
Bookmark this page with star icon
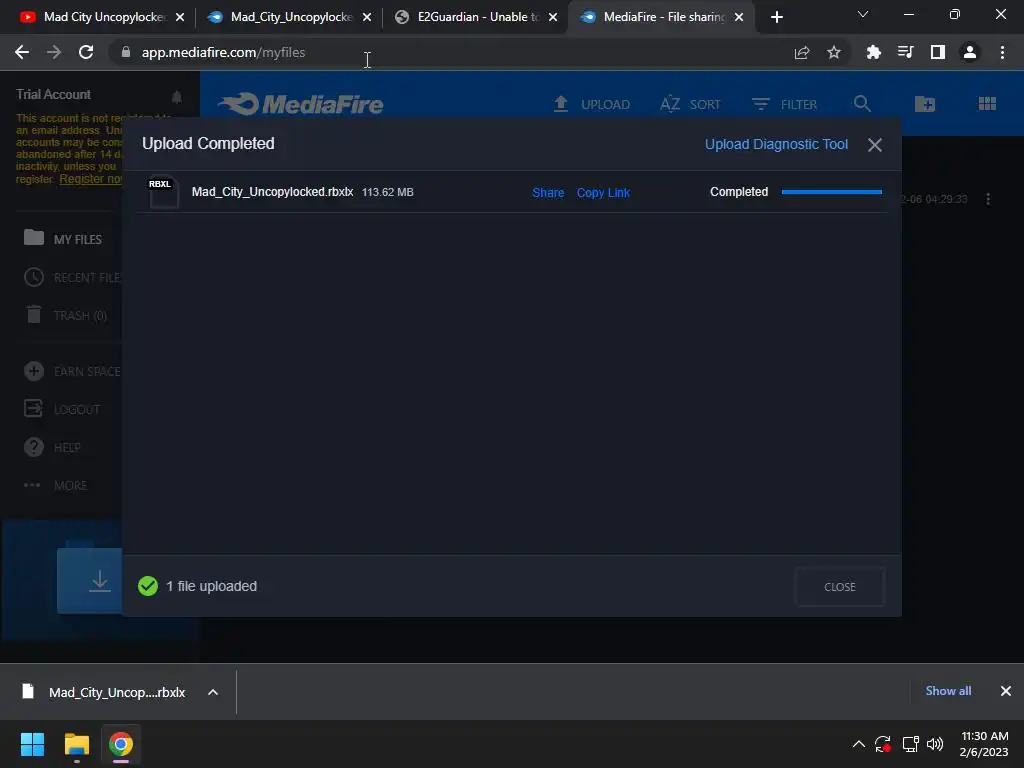[x=834, y=52]
